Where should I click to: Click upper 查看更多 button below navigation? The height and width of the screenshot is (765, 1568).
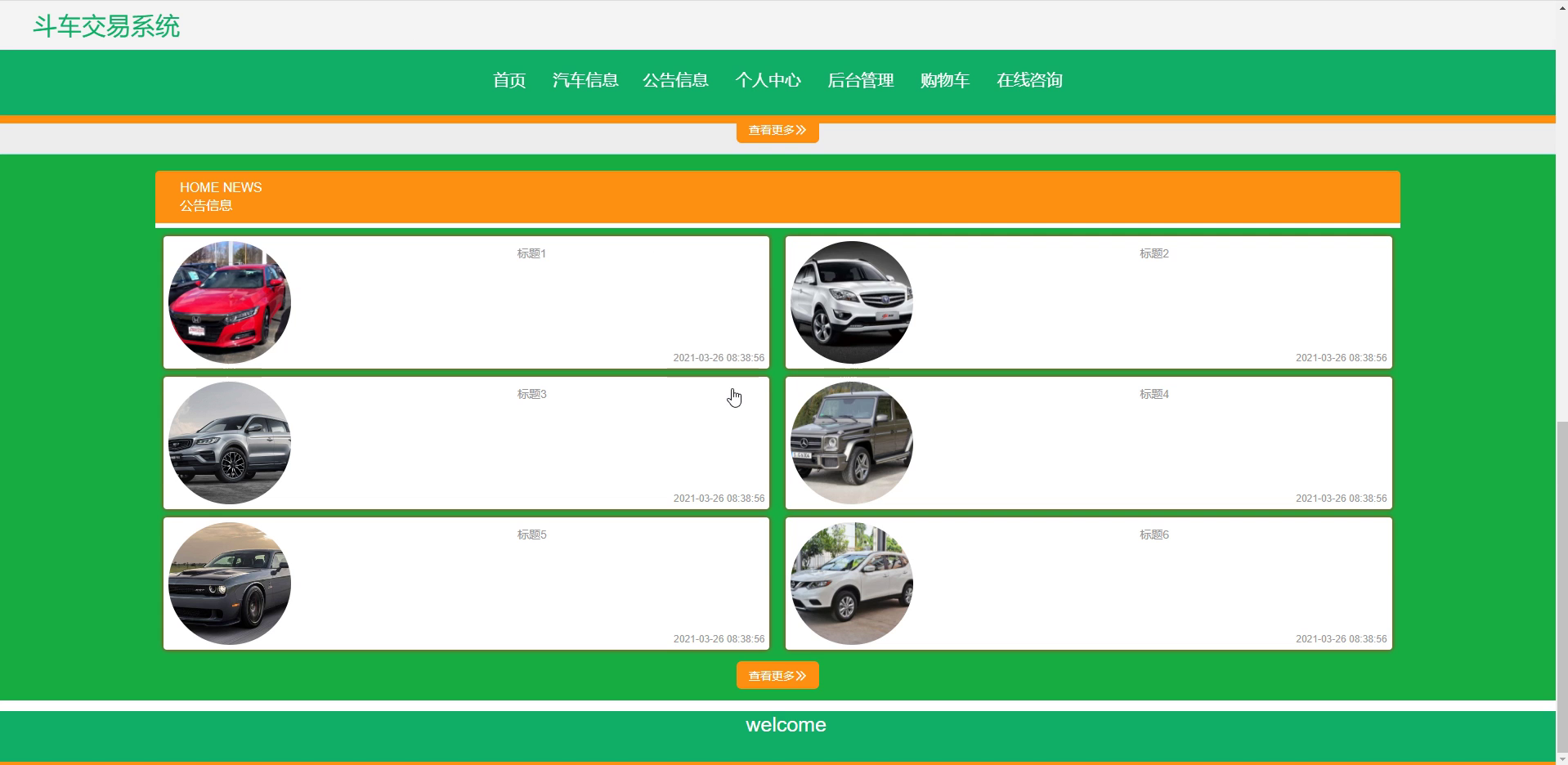777,131
